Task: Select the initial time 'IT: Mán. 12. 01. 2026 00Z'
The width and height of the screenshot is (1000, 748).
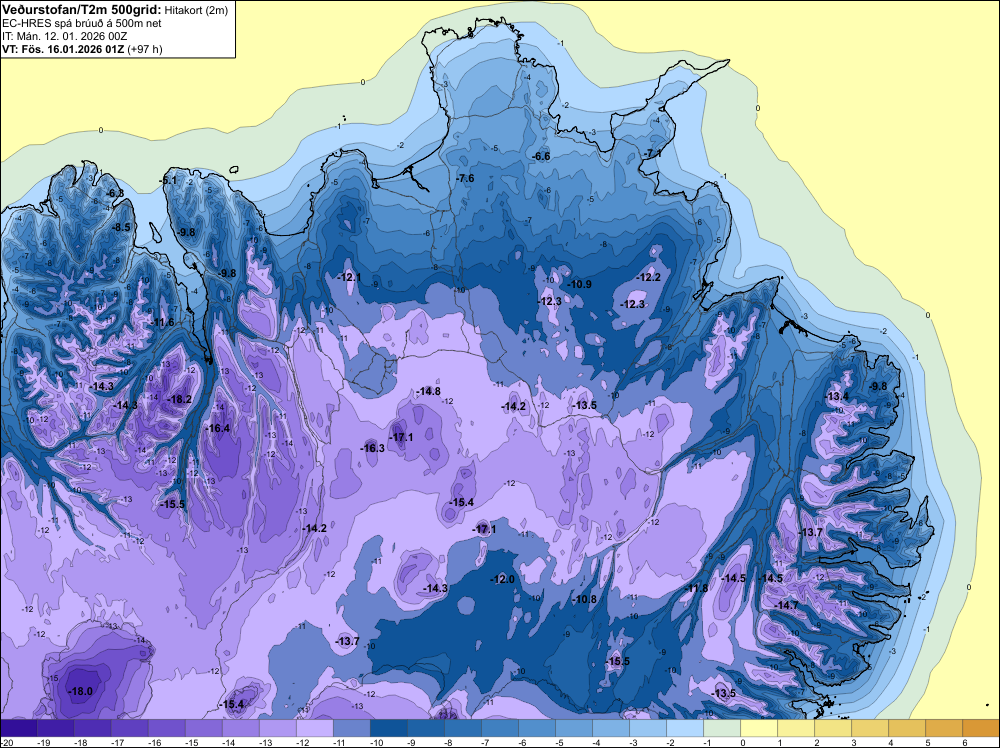Action: coord(64,36)
